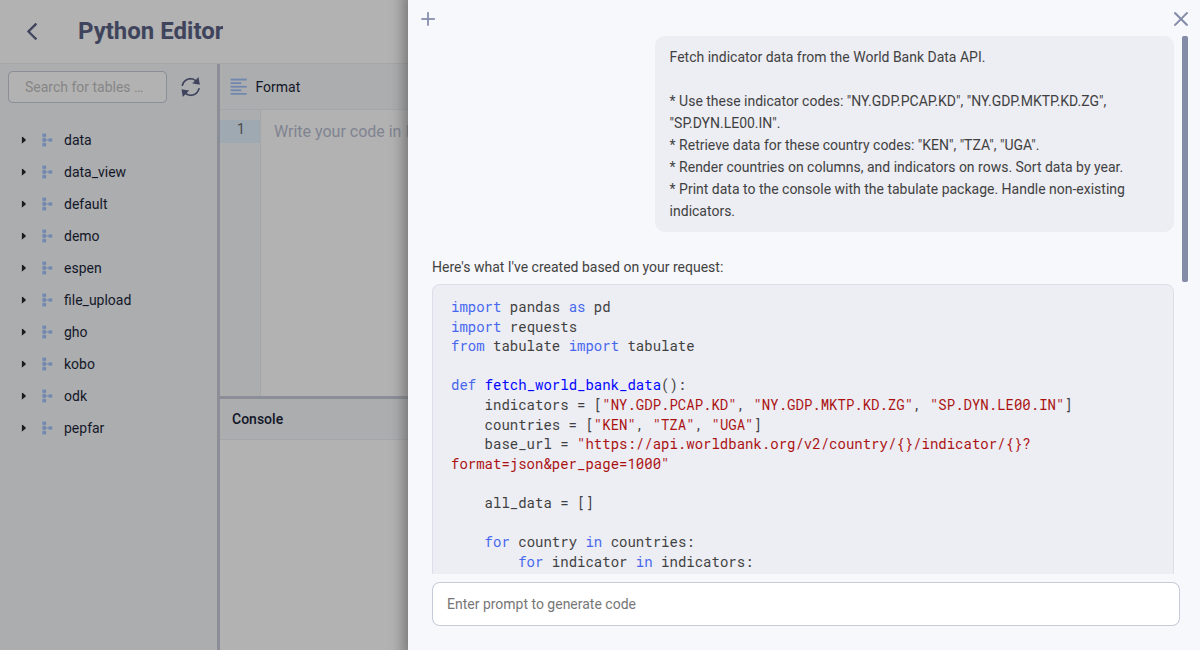Click the kobo schema icon
The image size is (1200, 650).
[x=47, y=363]
